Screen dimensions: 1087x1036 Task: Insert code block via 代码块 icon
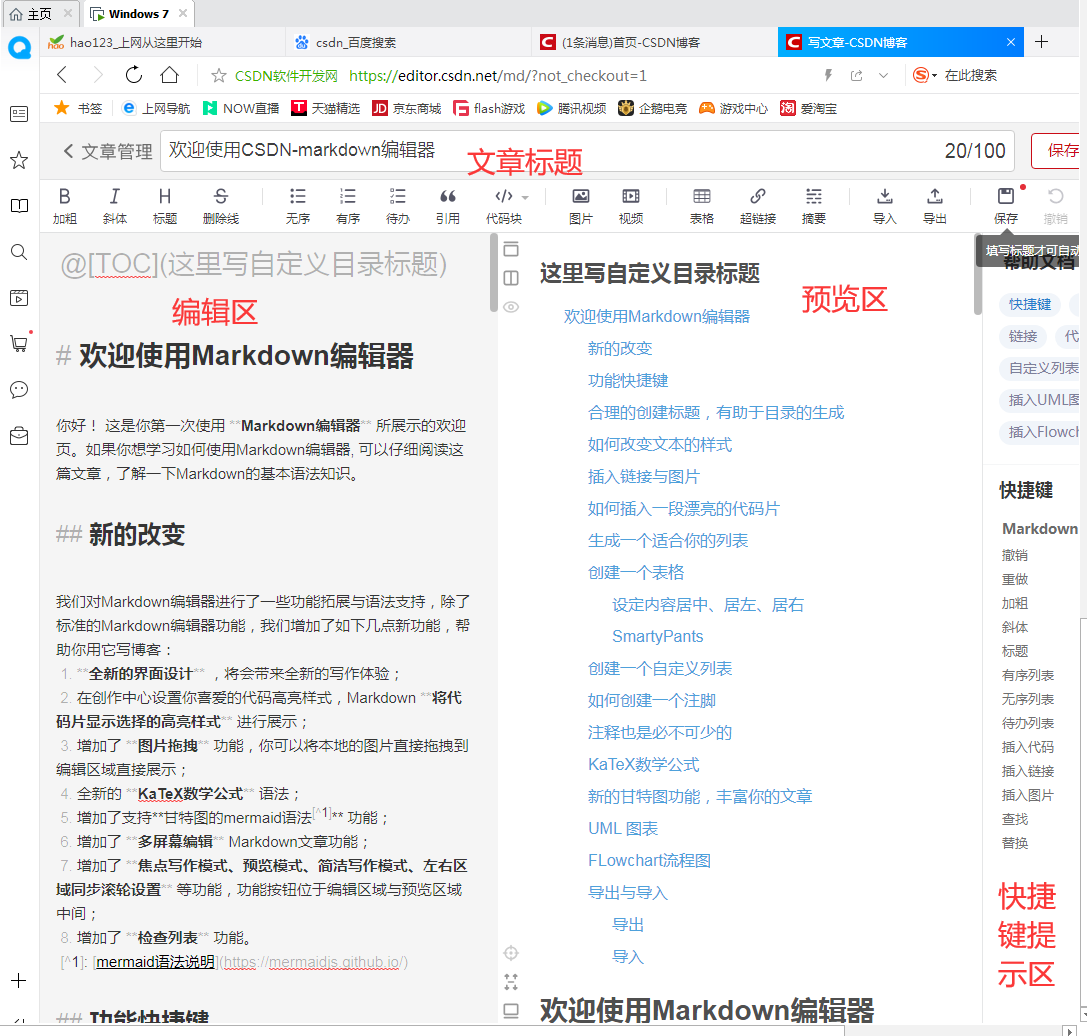tap(503, 206)
